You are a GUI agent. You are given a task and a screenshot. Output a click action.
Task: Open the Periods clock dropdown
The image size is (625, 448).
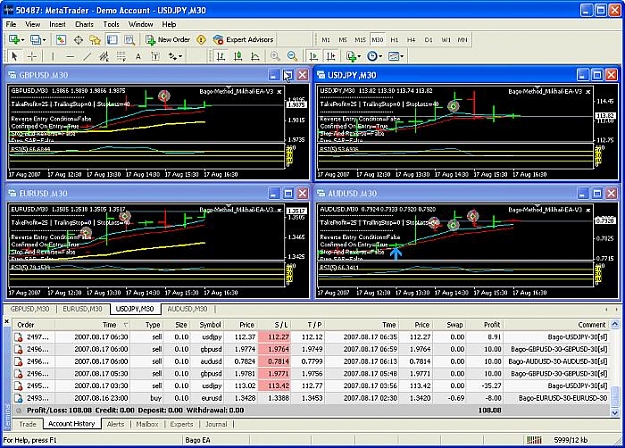[x=374, y=57]
